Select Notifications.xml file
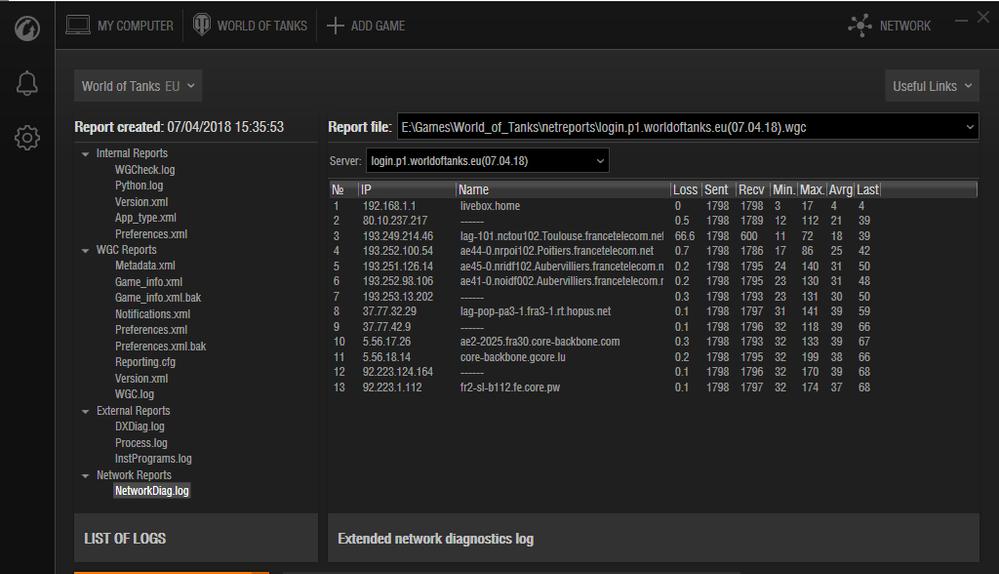Screen dimensions: 999x574 (152, 314)
